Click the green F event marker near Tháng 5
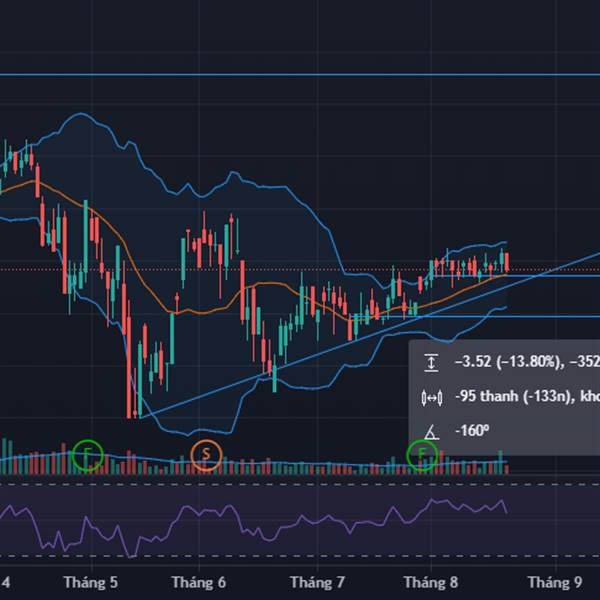 coord(88,455)
